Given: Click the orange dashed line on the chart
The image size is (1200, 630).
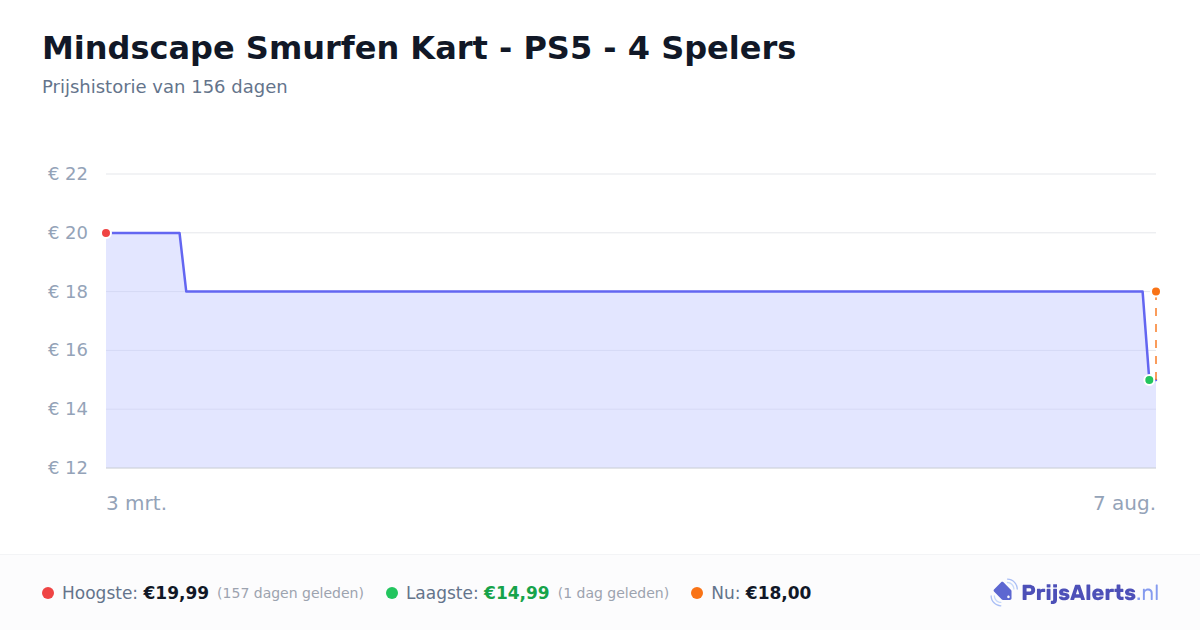Looking at the screenshot, I should [1156, 336].
